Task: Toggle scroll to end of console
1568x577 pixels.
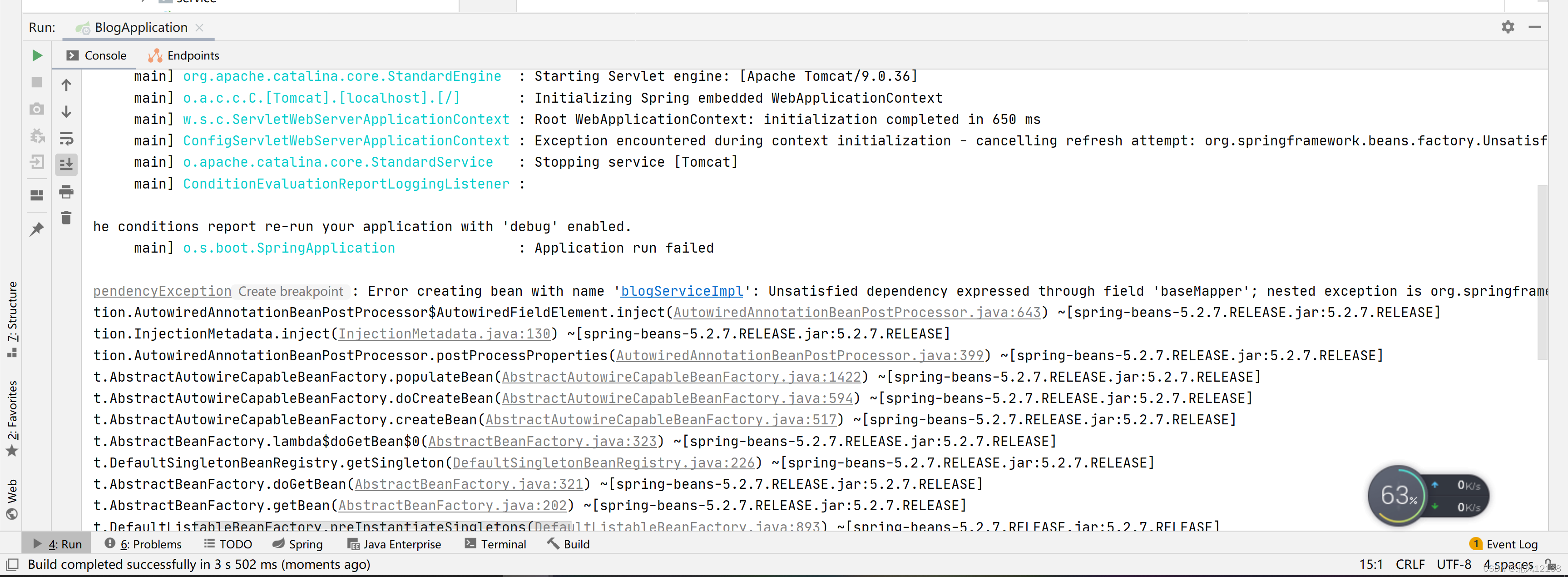Action: pos(66,164)
